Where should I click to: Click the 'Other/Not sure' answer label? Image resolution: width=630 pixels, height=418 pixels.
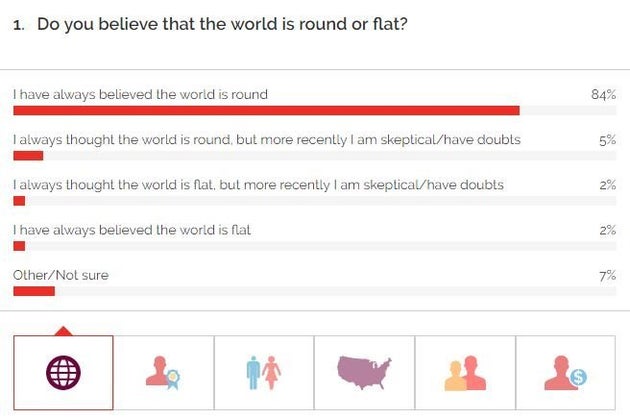60,275
